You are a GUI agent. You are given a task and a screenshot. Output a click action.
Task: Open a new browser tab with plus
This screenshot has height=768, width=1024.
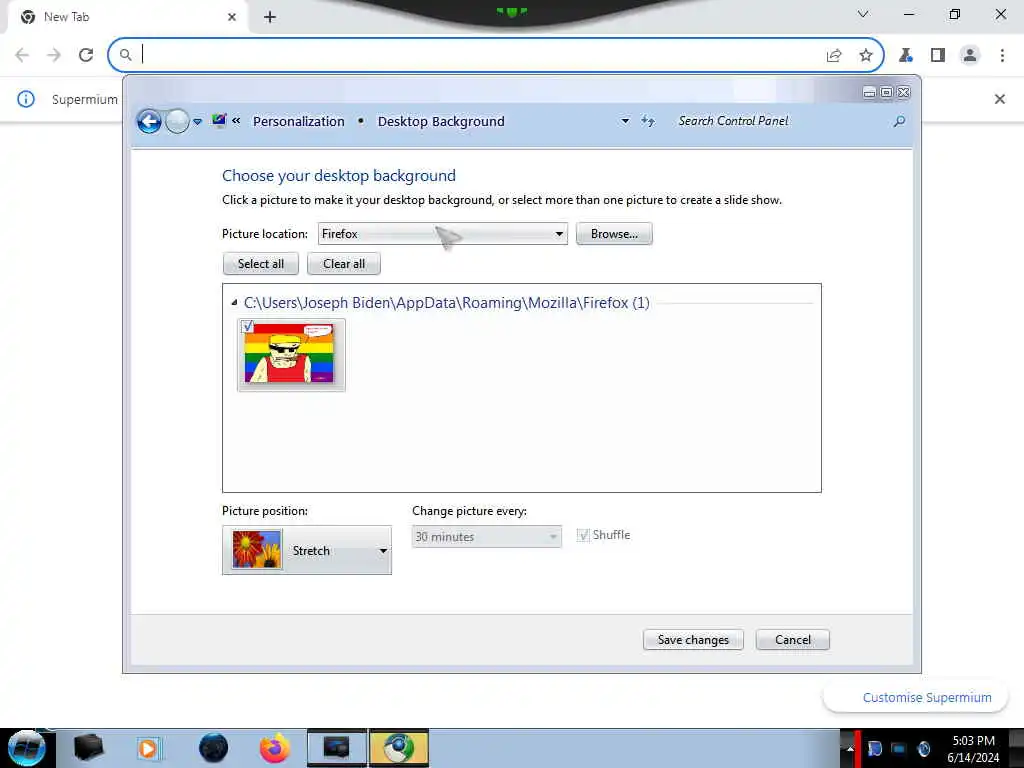pyautogui.click(x=270, y=17)
